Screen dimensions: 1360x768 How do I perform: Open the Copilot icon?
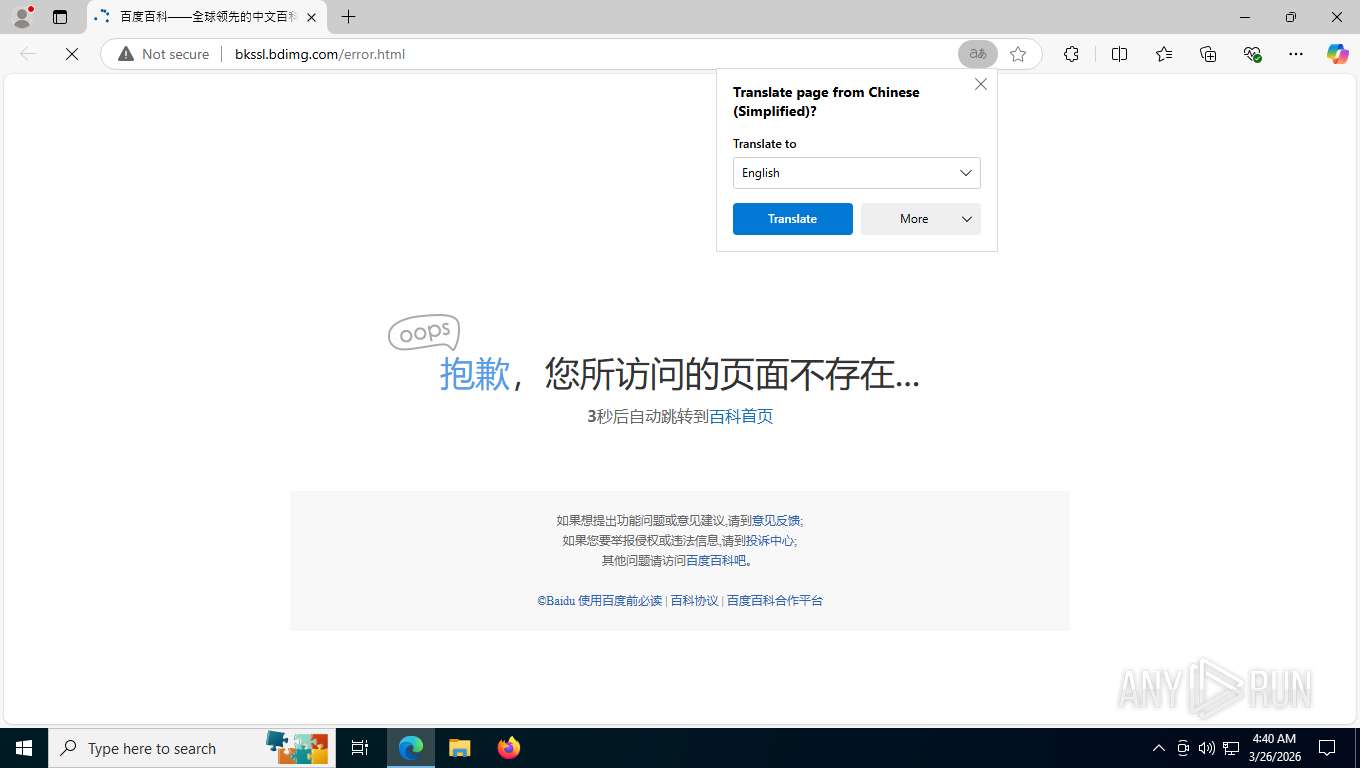pos(1337,54)
